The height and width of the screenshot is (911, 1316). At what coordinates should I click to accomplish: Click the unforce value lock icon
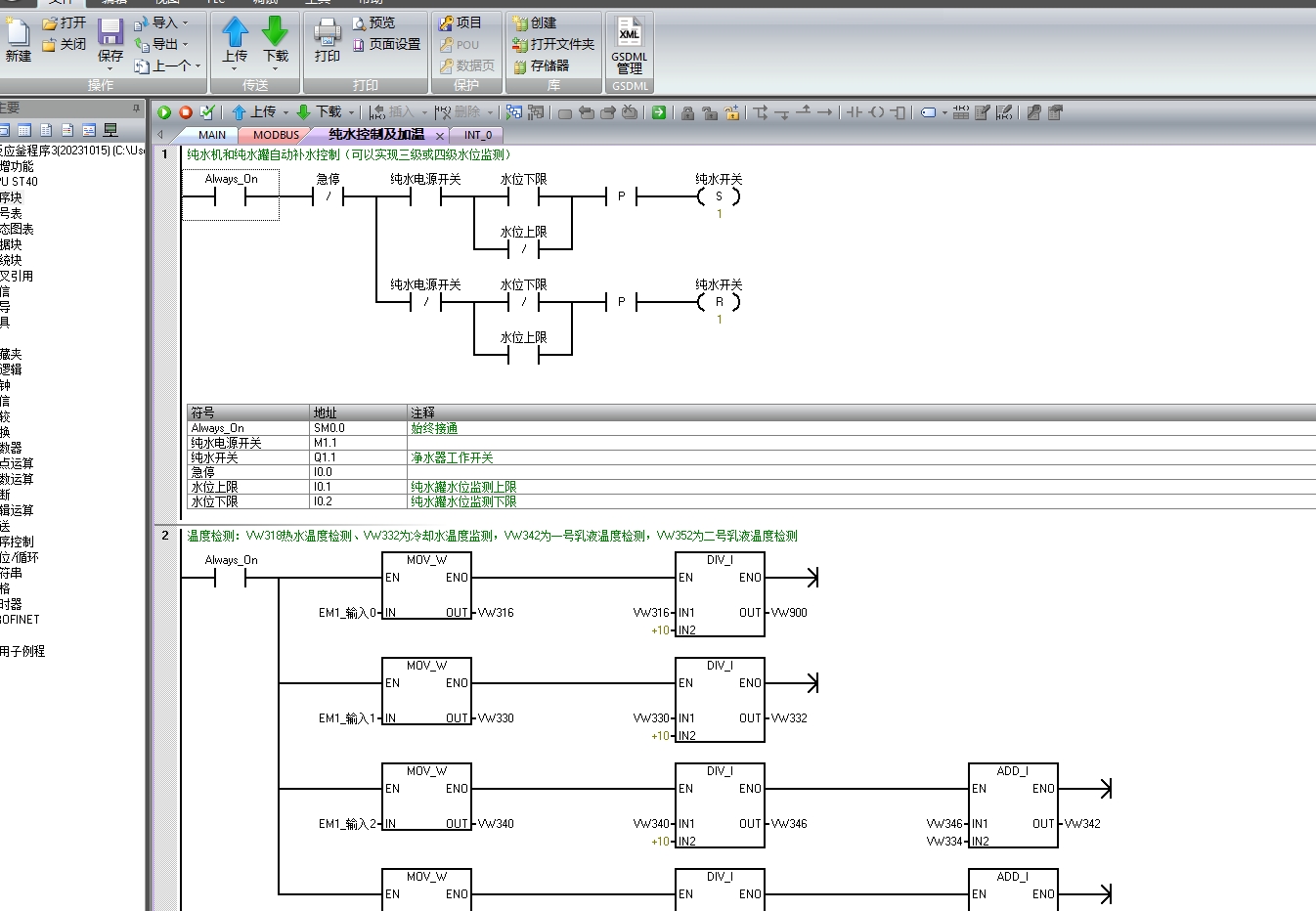[710, 112]
